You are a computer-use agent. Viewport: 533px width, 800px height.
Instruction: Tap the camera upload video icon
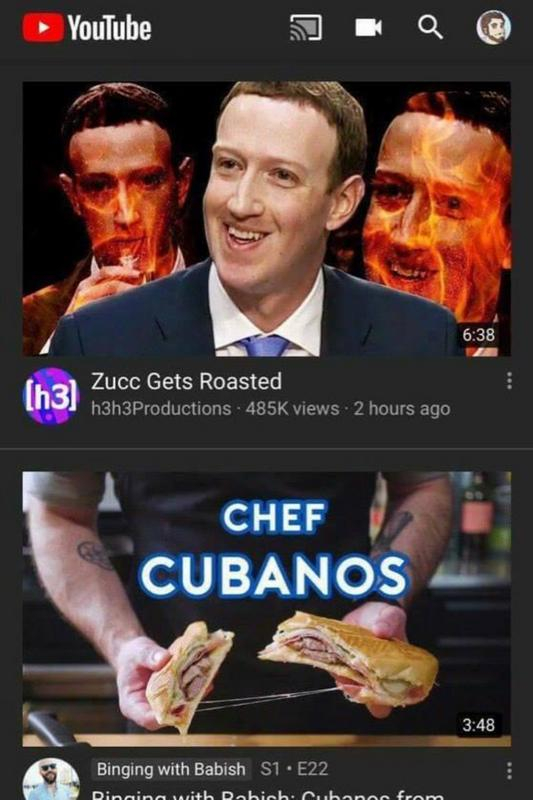pyautogui.click(x=368, y=28)
